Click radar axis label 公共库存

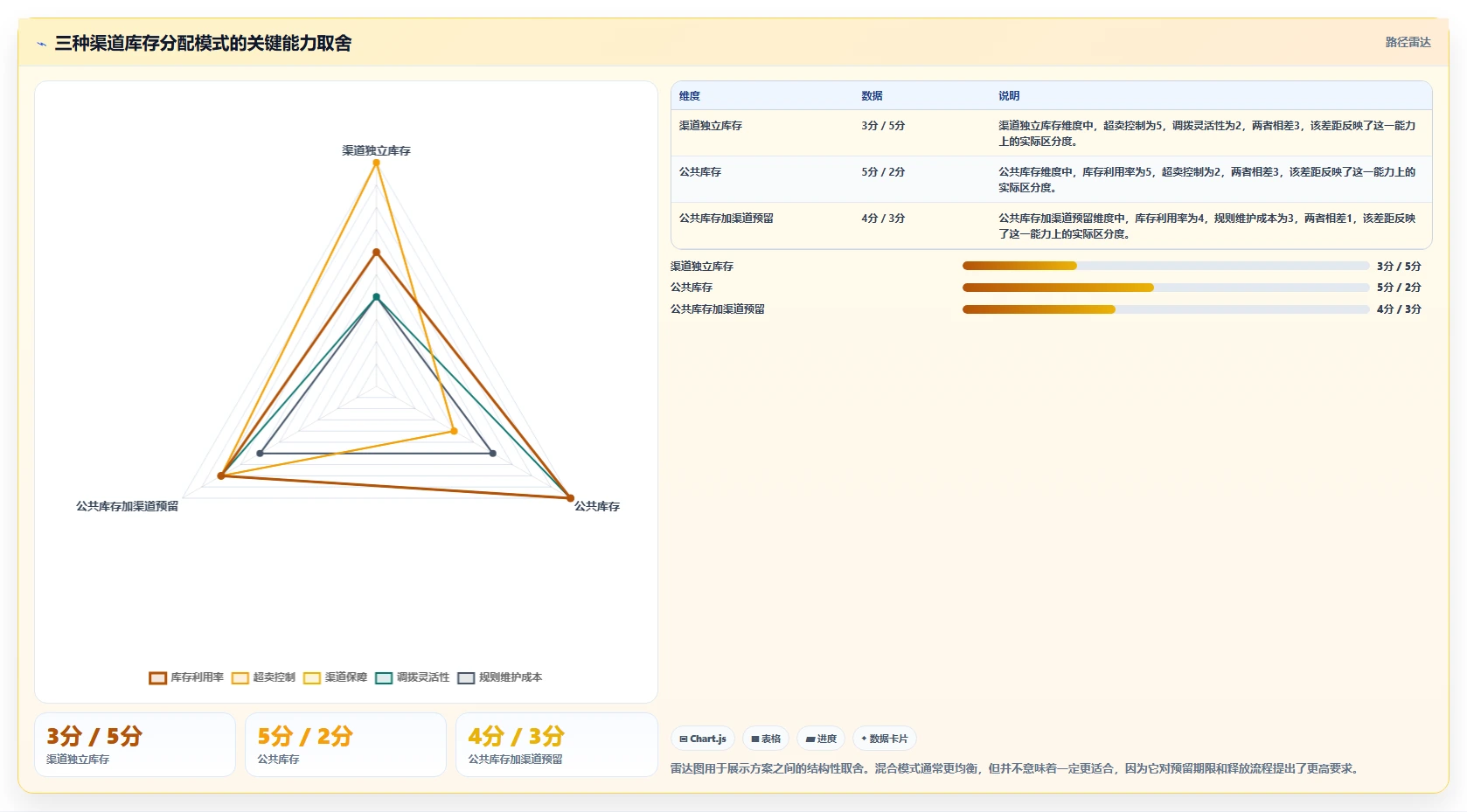point(597,506)
